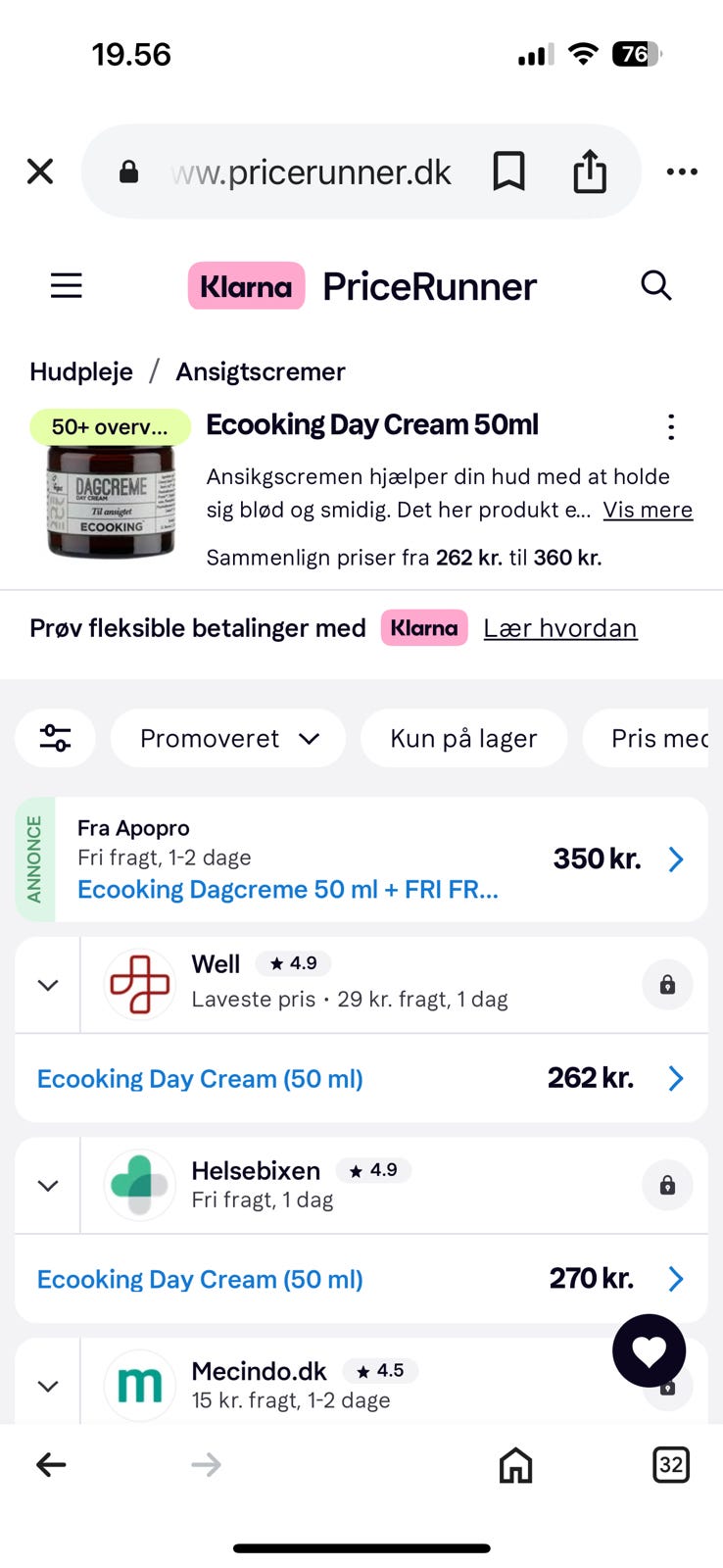Tap the heart favorites floating button

point(649,1350)
